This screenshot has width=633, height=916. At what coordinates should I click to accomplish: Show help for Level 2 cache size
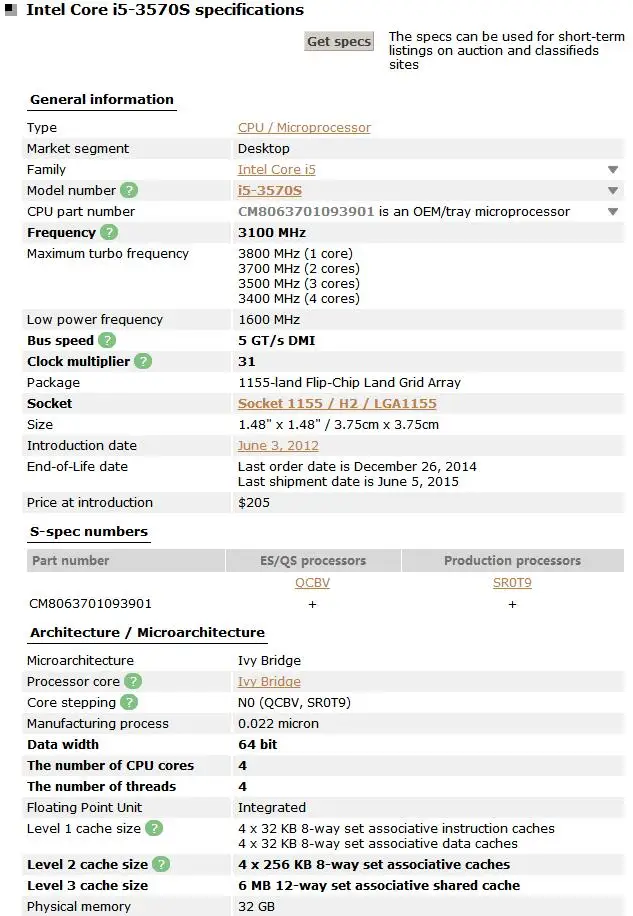click(x=160, y=864)
